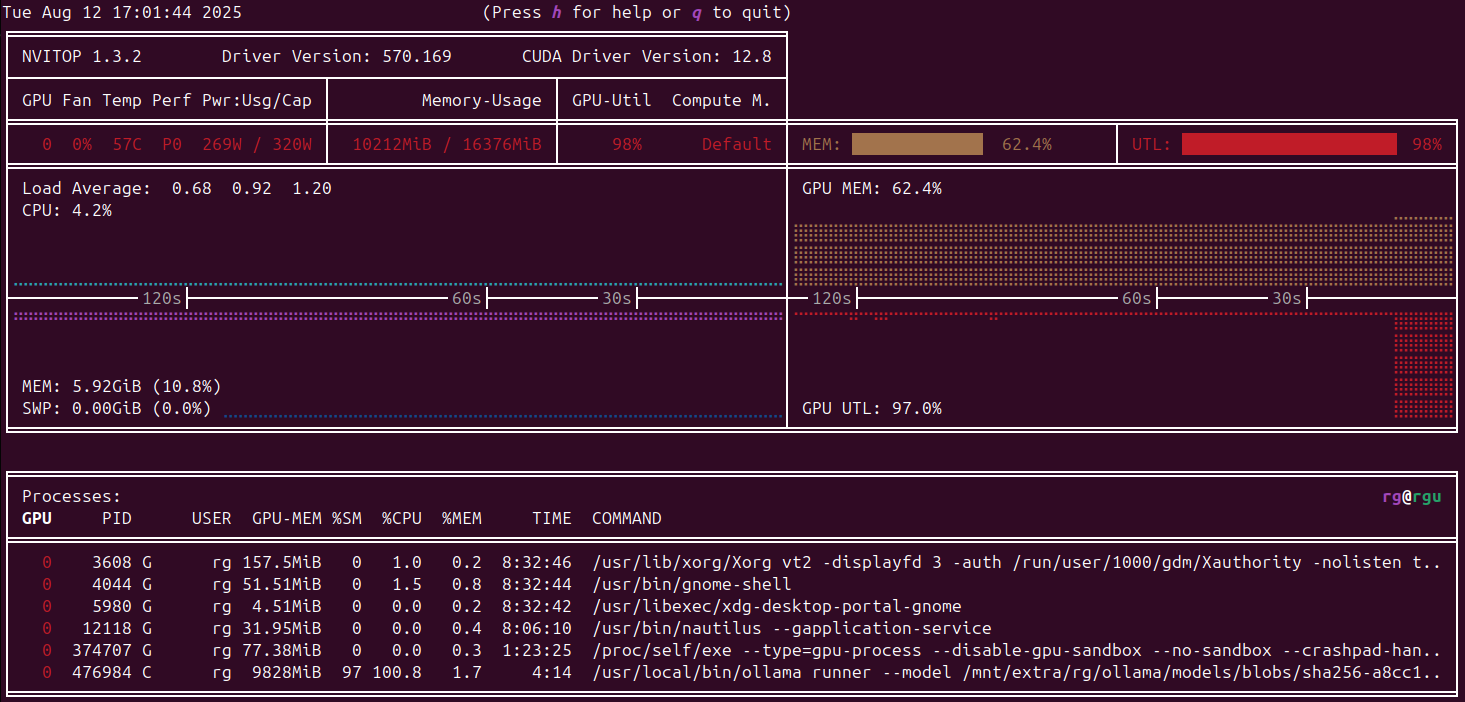Click the MEM 62.4% gauge bar
1465x702 pixels.
click(x=916, y=144)
